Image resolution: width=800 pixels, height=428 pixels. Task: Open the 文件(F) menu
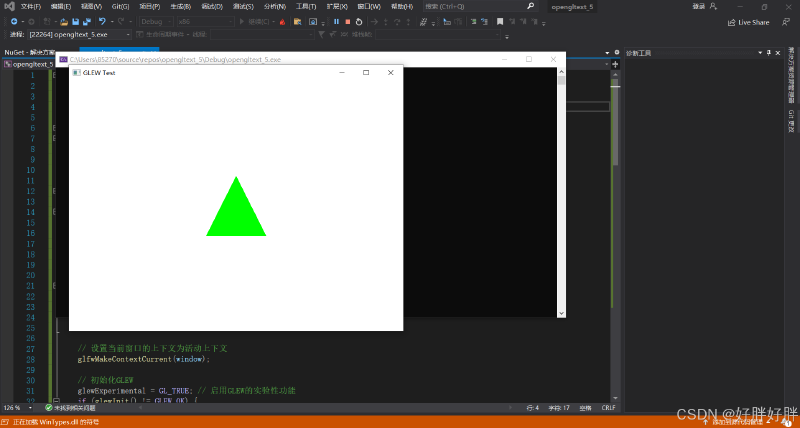tap(31, 7)
